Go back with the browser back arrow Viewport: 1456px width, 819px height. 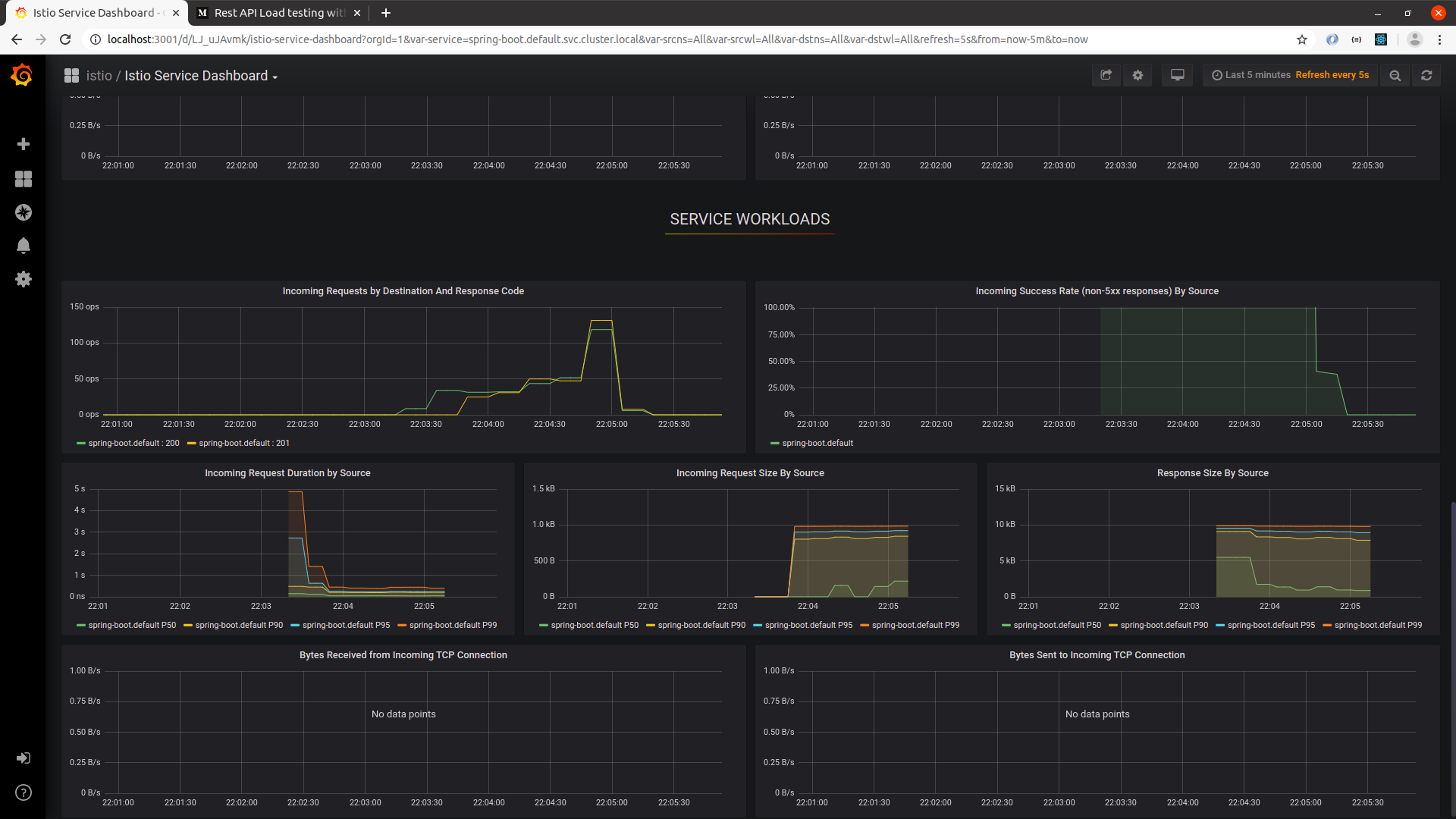(17, 39)
